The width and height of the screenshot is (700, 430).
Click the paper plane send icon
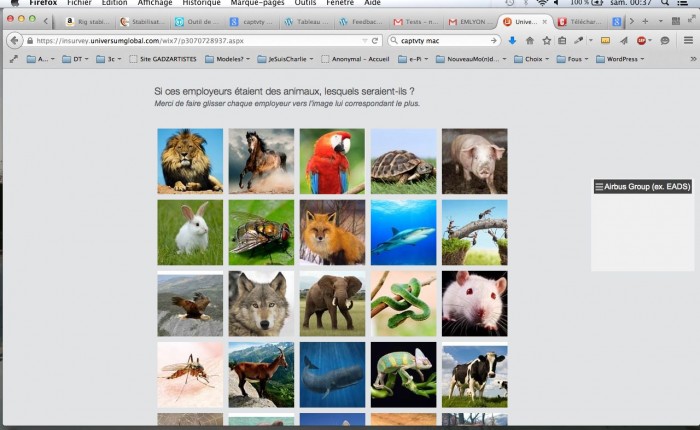(624, 41)
